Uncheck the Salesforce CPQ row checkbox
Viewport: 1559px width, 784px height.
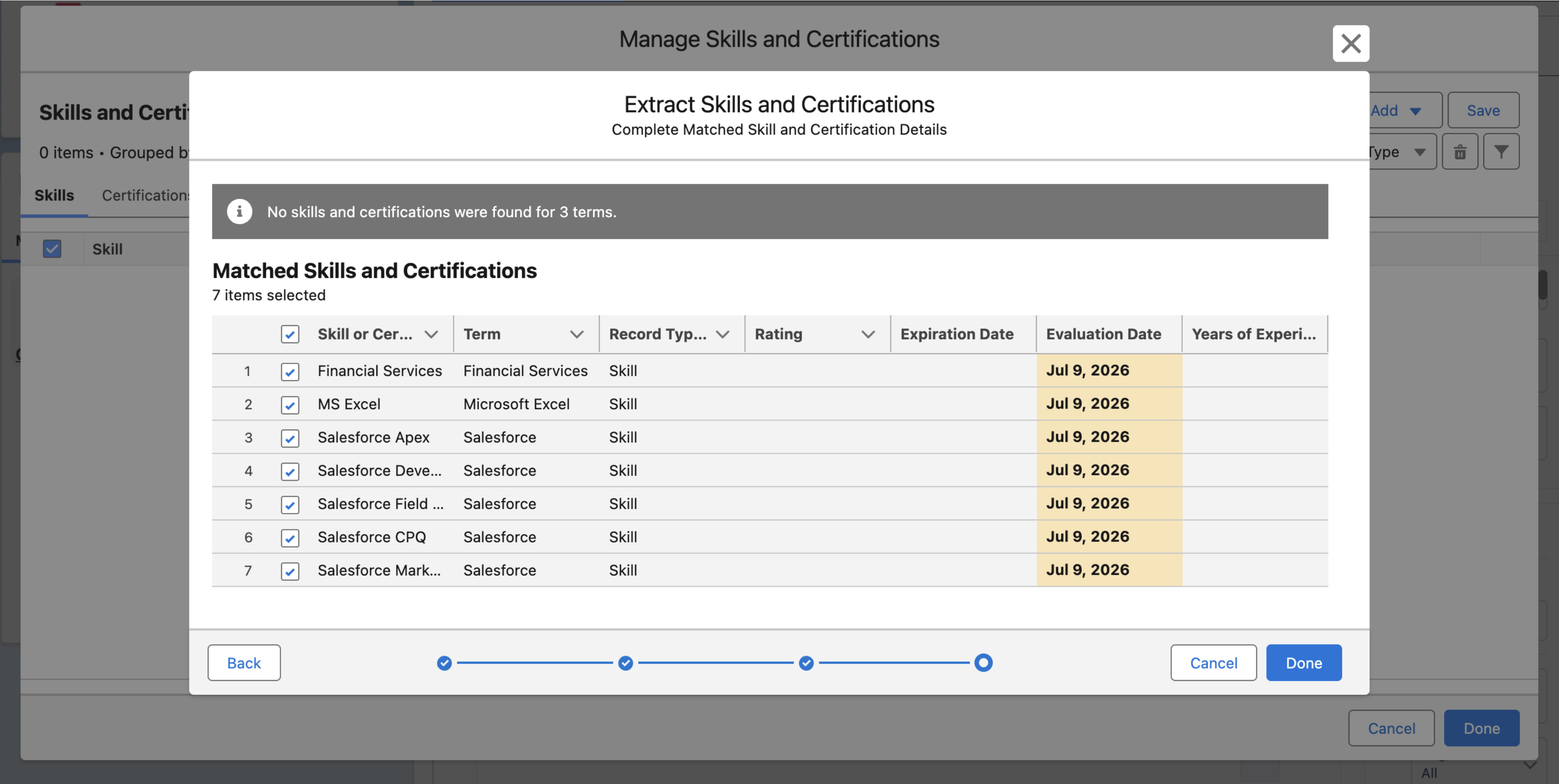290,538
